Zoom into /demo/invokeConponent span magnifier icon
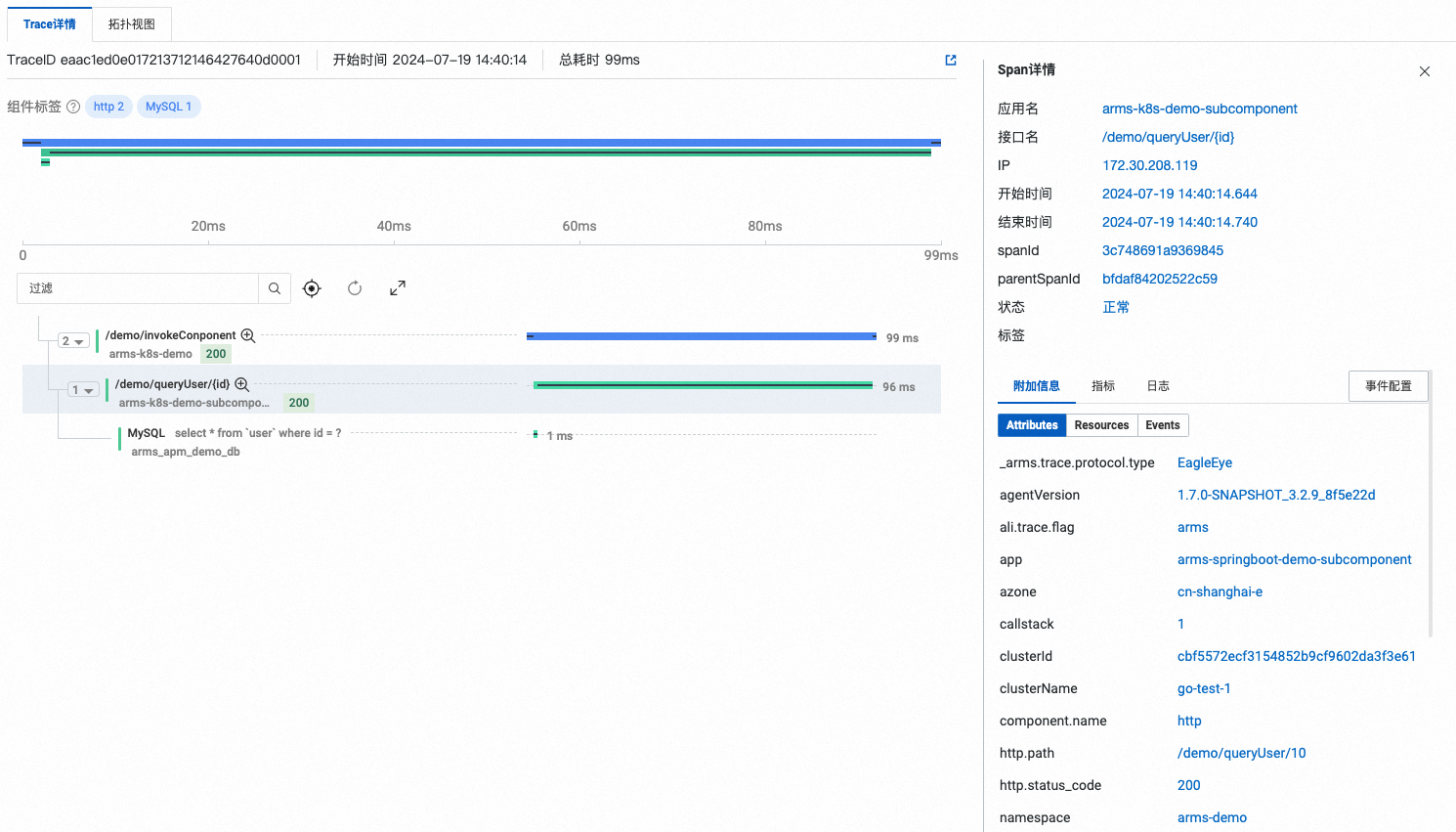 tap(248, 335)
